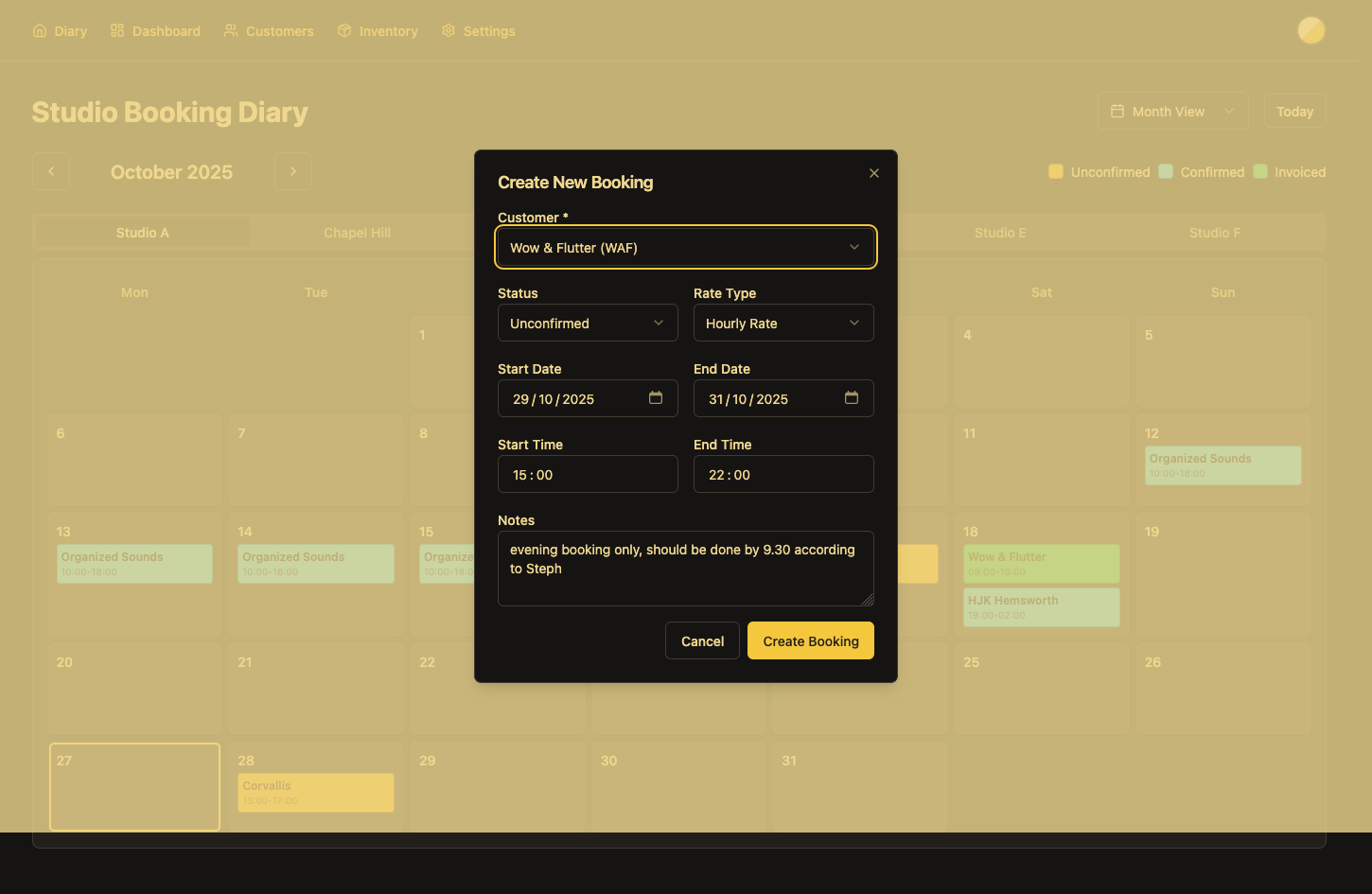The width and height of the screenshot is (1372, 894).
Task: Open the End Date calendar picker icon
Action: click(x=852, y=398)
